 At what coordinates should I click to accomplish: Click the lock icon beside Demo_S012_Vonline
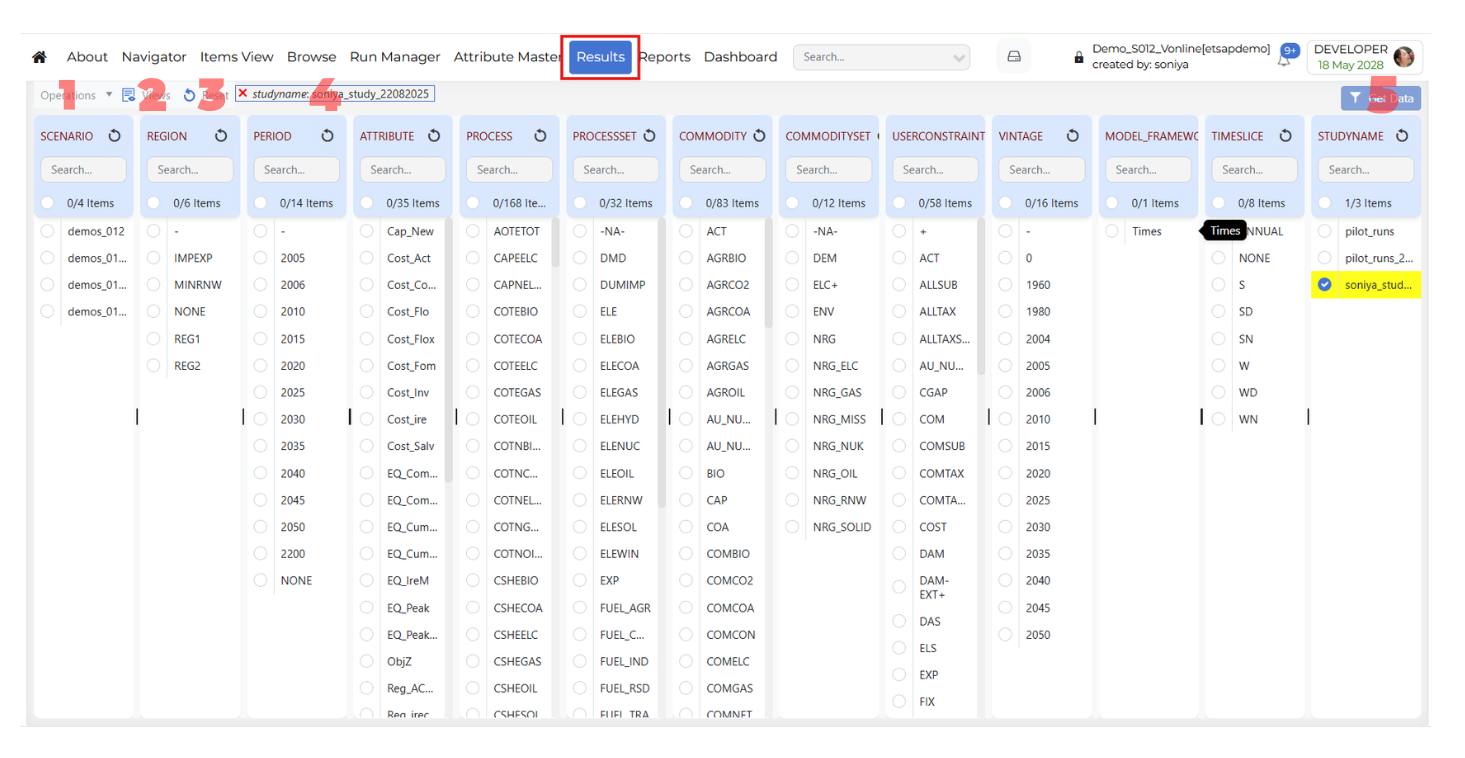[x=1078, y=58]
